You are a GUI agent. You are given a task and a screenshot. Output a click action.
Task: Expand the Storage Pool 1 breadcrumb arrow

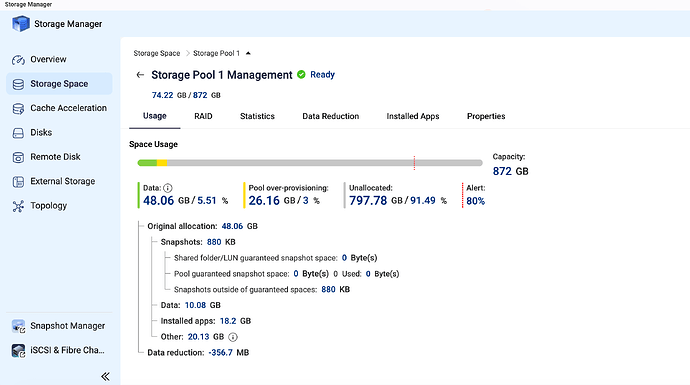pos(248,53)
